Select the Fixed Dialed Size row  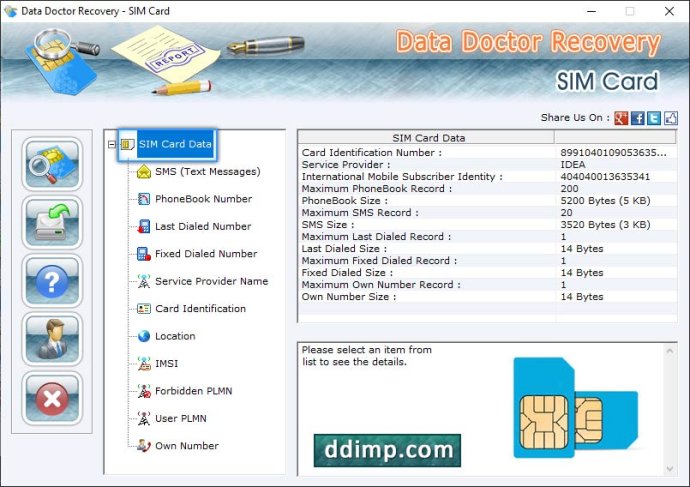487,273
